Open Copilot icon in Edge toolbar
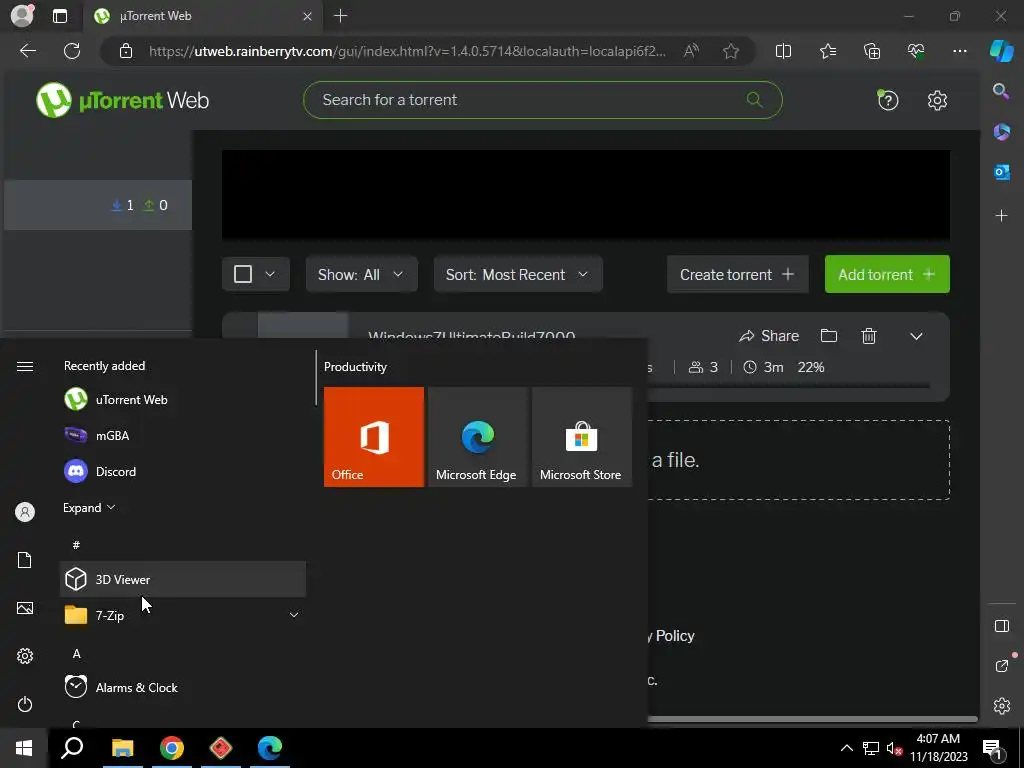Screen dimensions: 1024x768 point(1002,50)
